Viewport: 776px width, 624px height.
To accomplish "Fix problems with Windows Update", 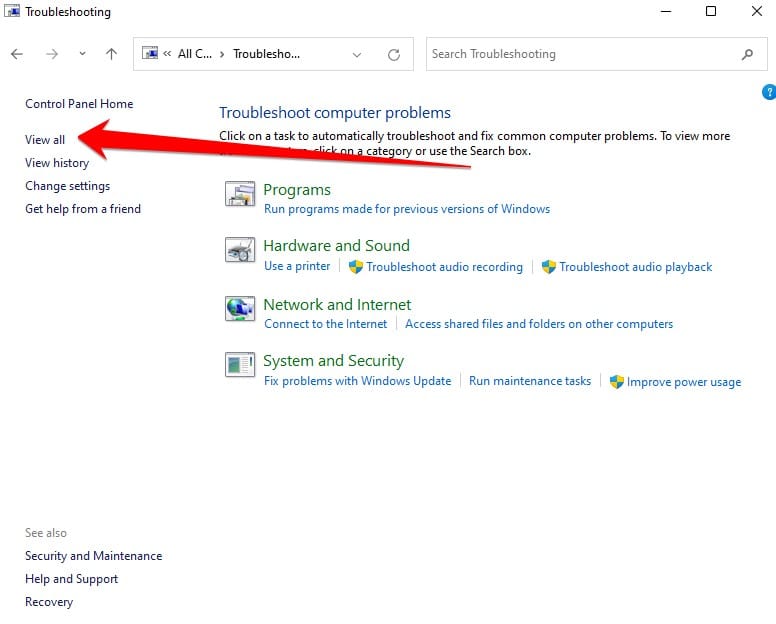I will (357, 381).
